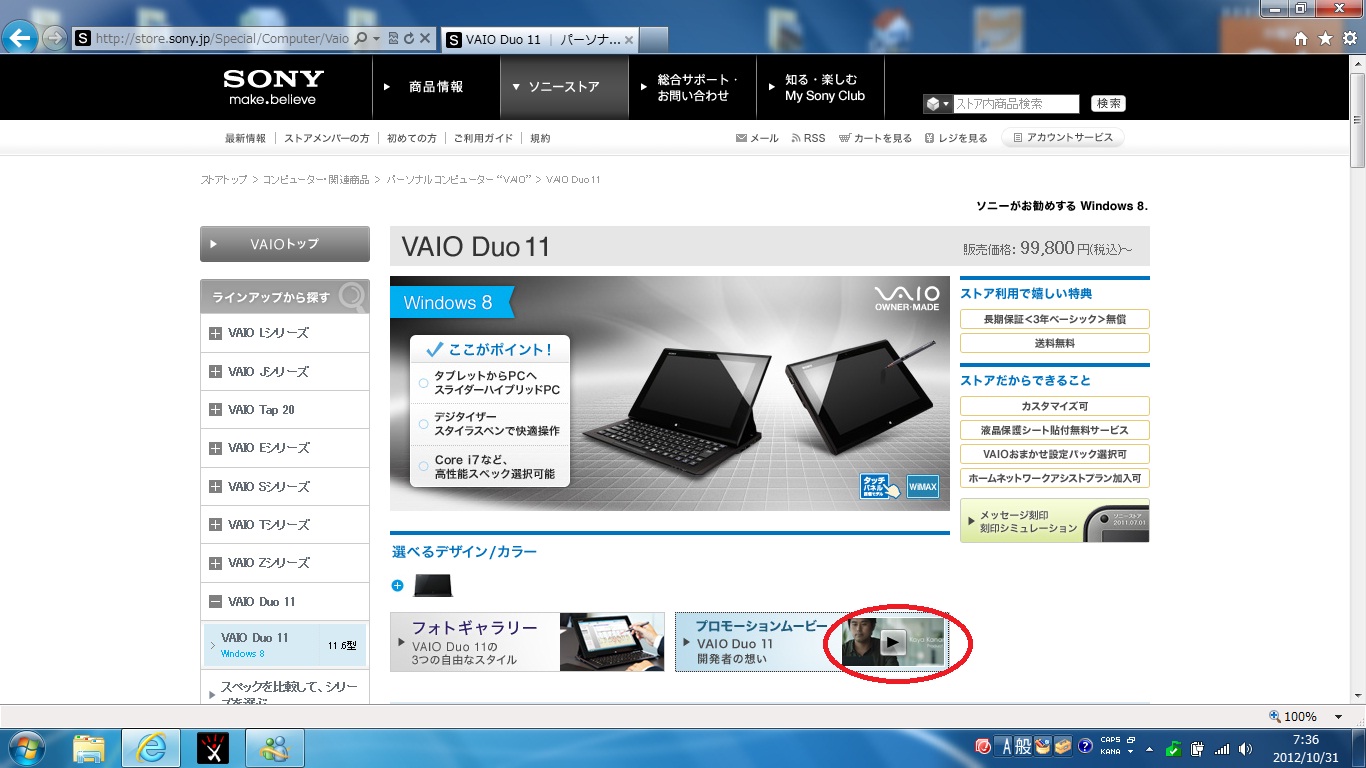Open メッセージ刻印 刻印シミュレーション banner
The height and width of the screenshot is (768, 1366).
click(1054, 521)
